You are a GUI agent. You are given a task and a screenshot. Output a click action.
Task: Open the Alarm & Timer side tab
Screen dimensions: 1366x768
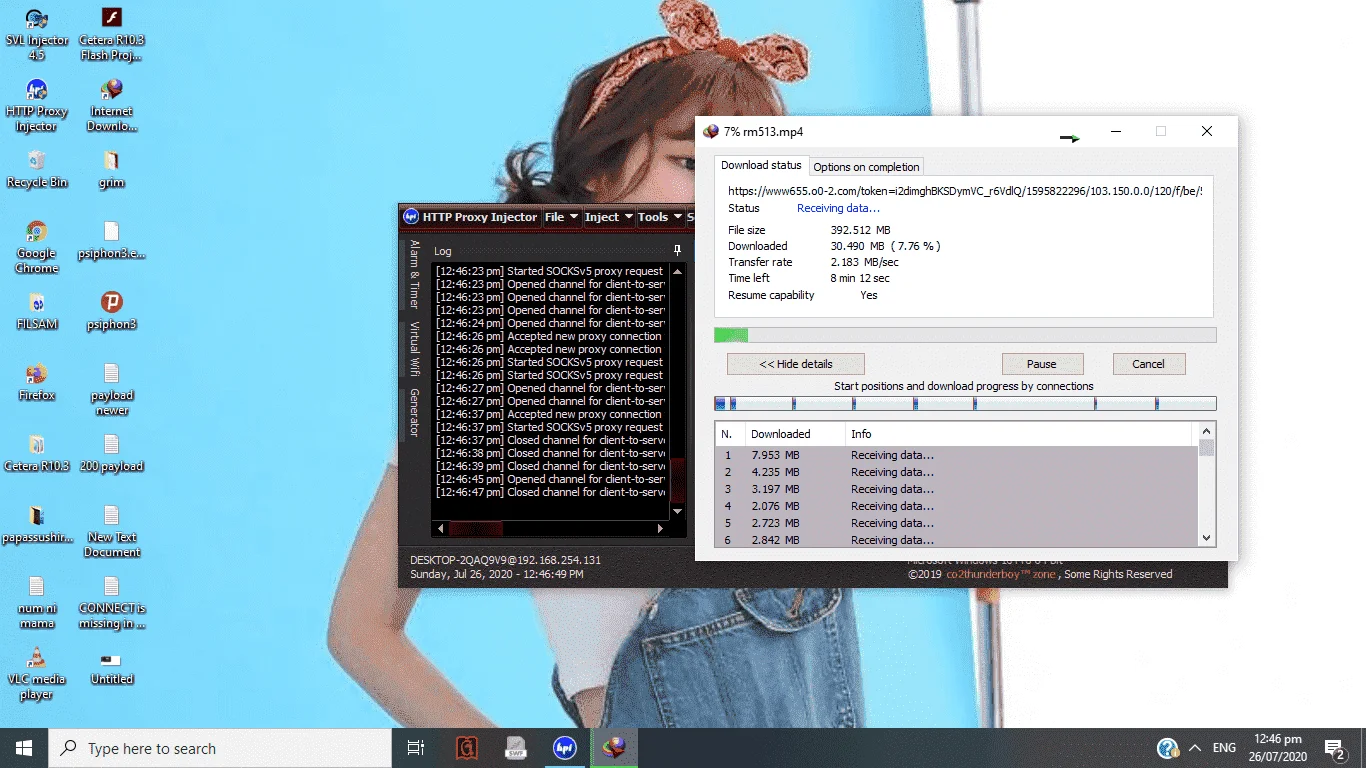tap(414, 274)
